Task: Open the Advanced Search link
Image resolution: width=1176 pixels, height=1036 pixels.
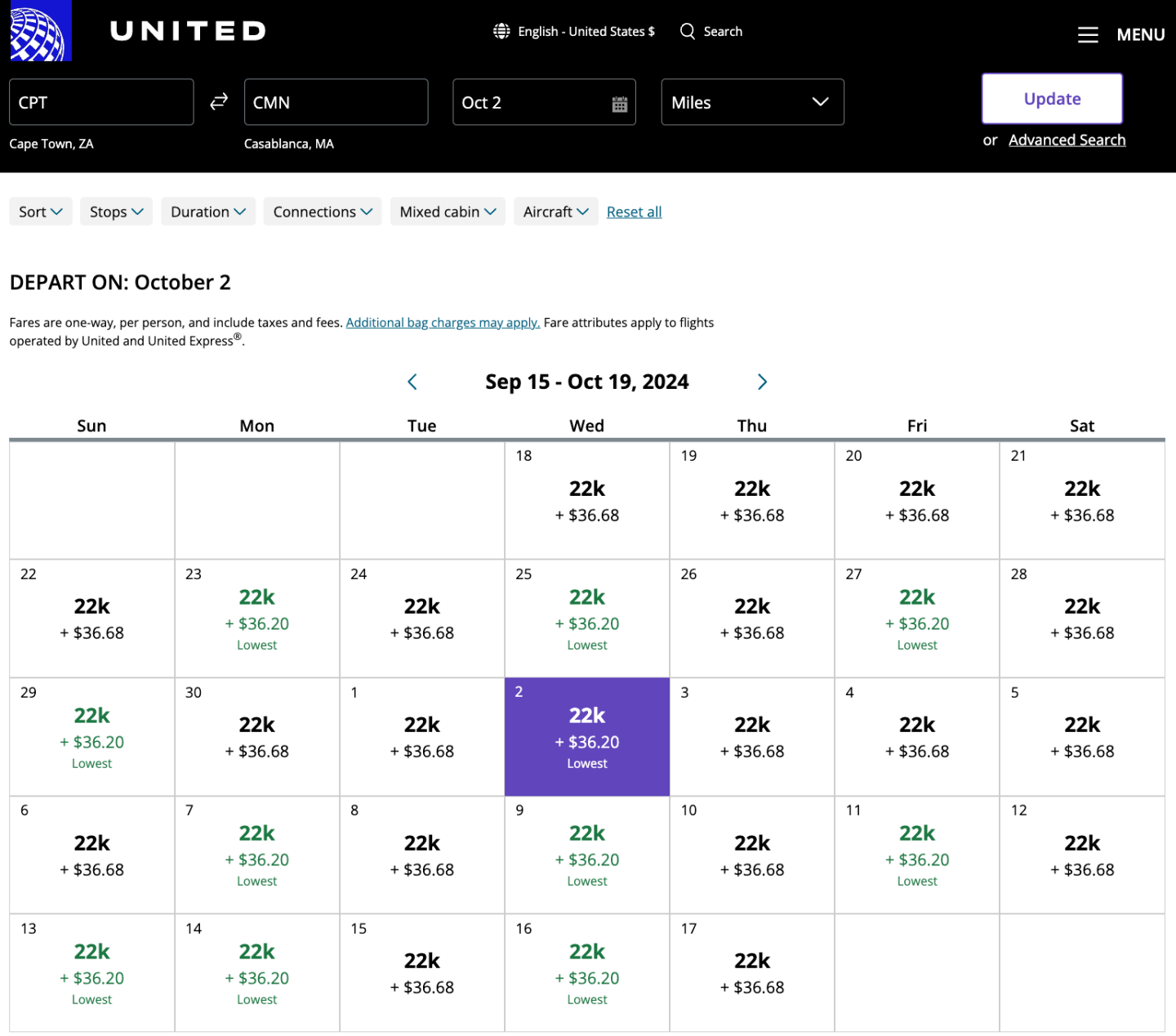Action: 1067,140
